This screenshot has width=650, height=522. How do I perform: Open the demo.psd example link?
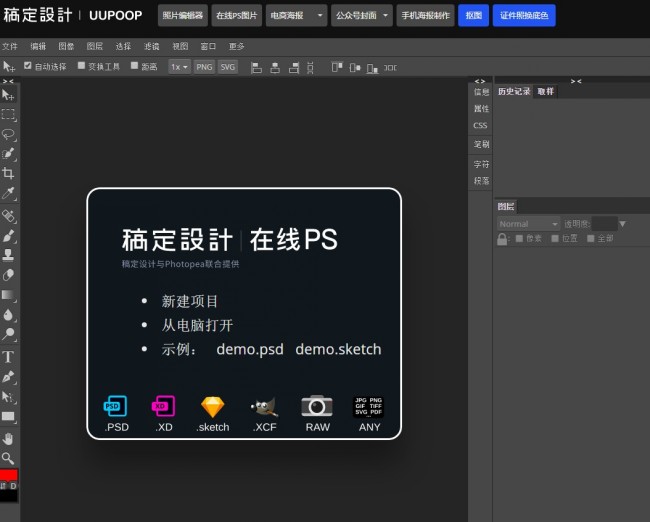point(250,349)
